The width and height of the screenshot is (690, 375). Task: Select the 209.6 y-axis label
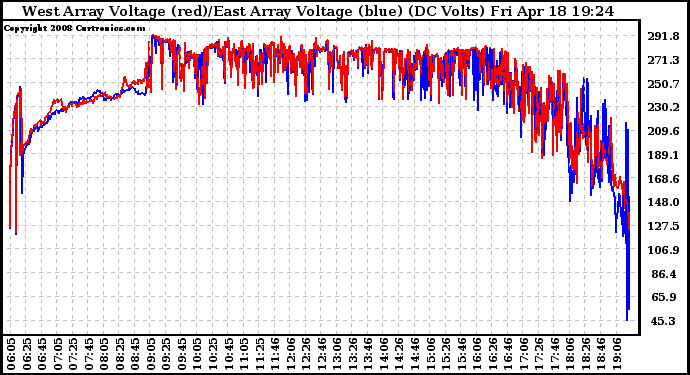[x=663, y=131]
